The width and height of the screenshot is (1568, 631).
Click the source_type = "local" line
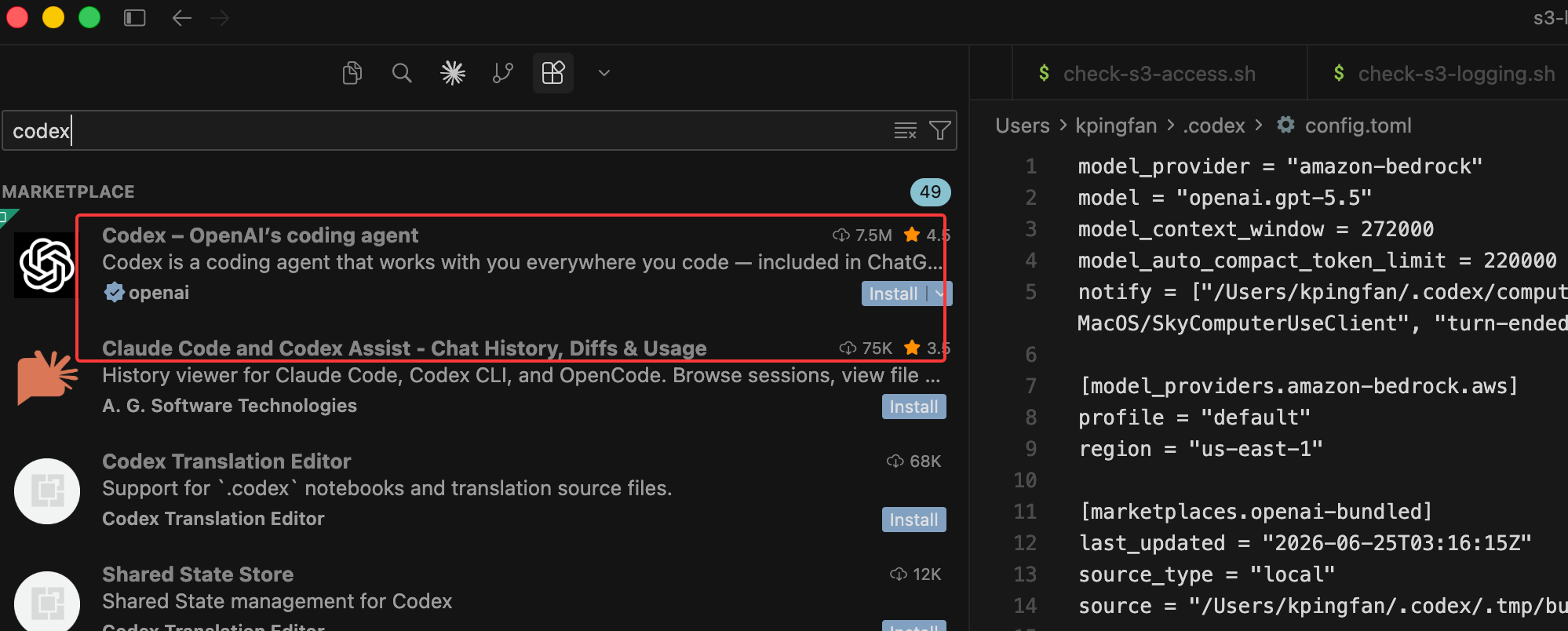click(1207, 574)
